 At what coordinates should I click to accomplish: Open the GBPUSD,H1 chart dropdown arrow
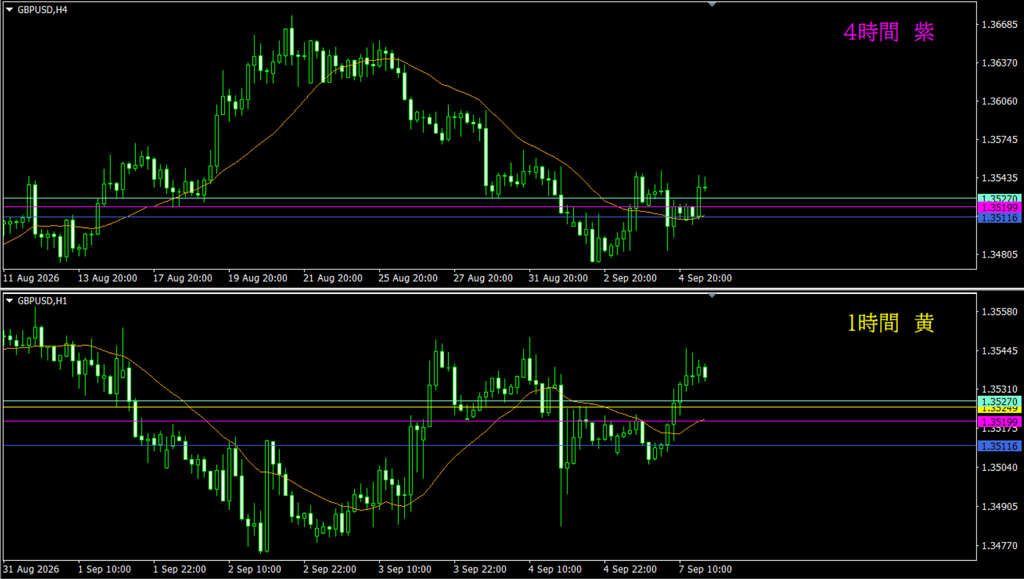tap(9, 301)
